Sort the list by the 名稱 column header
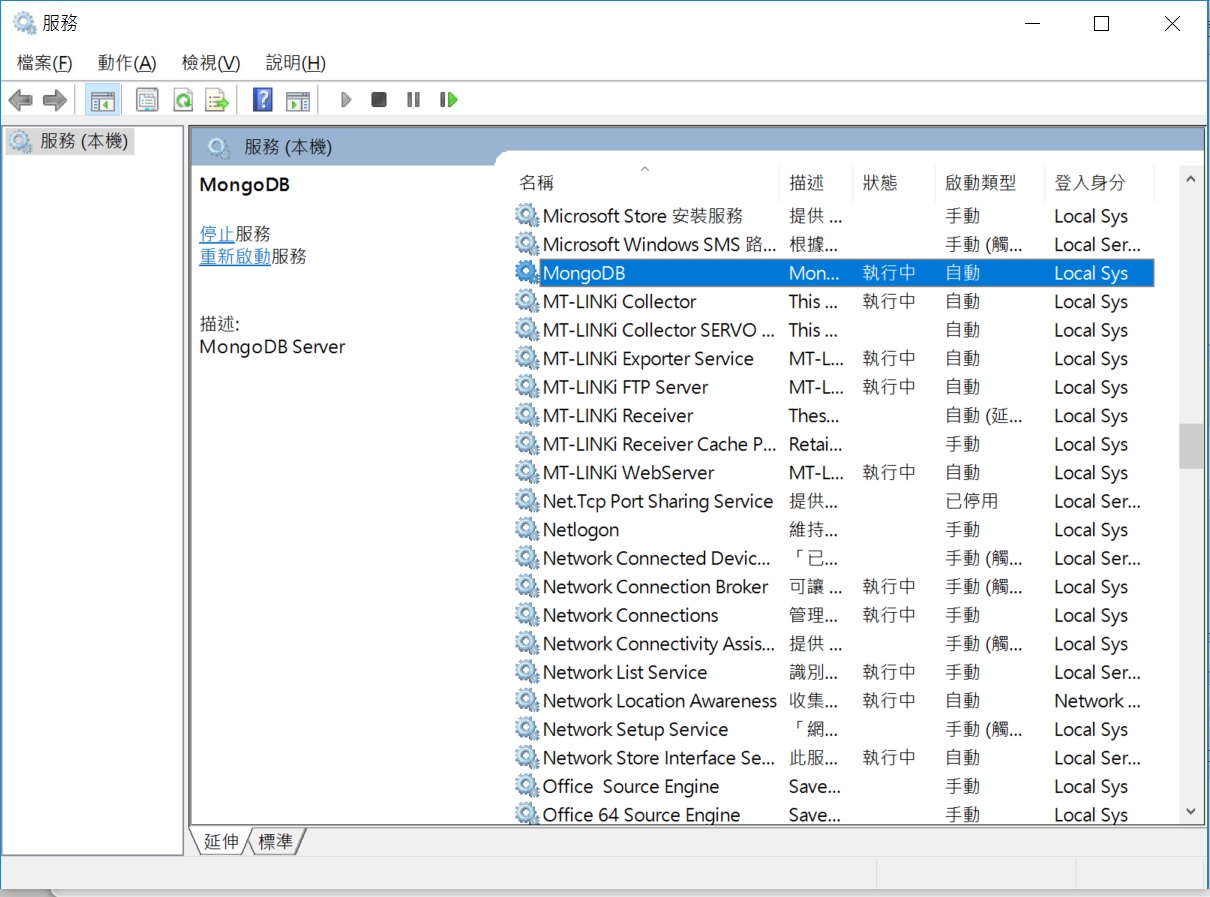 coord(537,183)
